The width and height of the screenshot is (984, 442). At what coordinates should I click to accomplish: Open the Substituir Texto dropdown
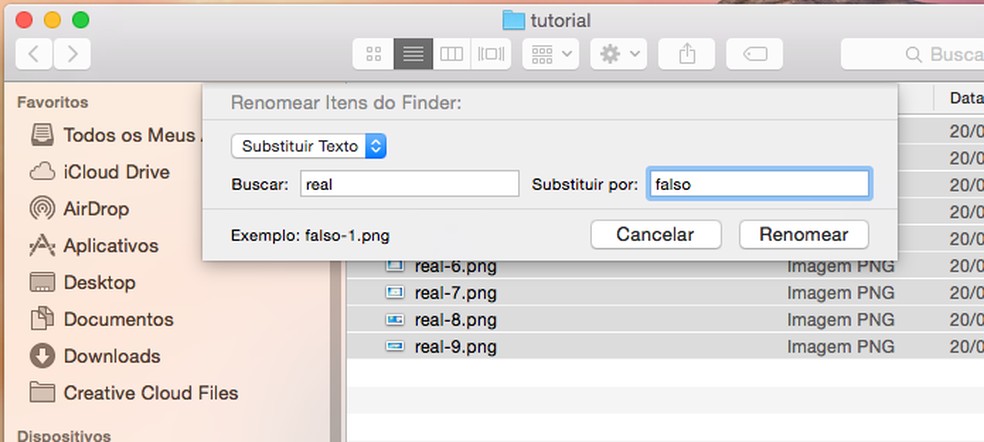pos(308,146)
